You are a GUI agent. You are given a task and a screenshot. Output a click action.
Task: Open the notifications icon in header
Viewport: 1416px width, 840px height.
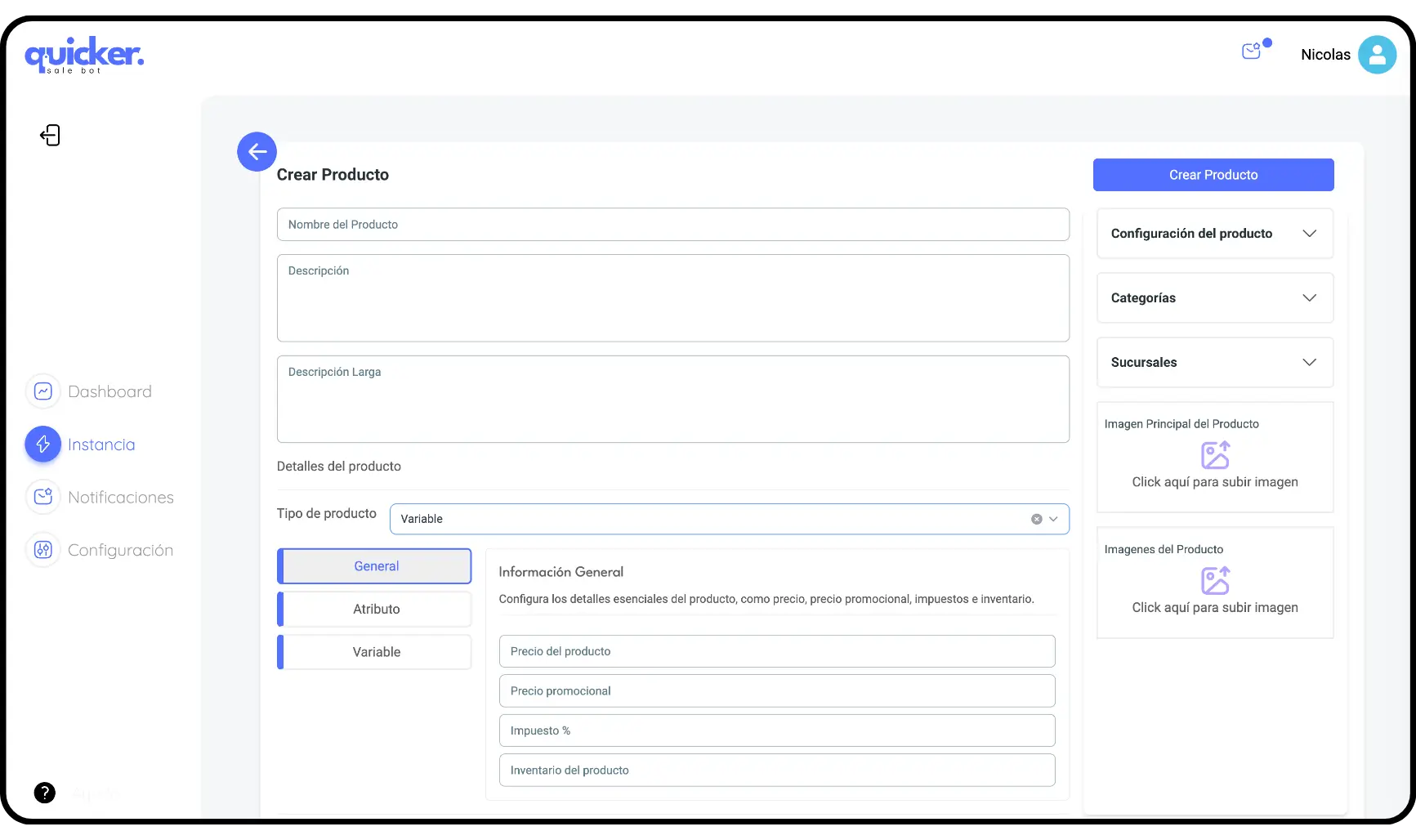point(1252,51)
